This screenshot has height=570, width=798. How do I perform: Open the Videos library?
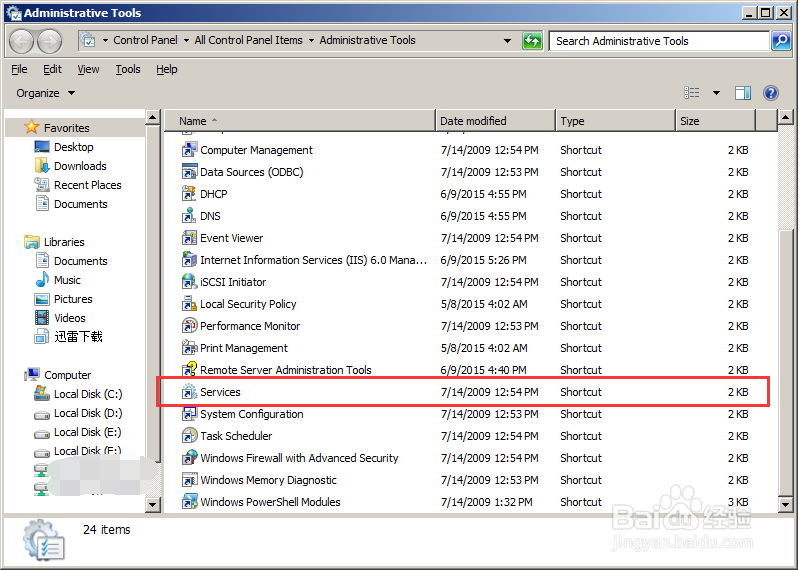tap(70, 318)
